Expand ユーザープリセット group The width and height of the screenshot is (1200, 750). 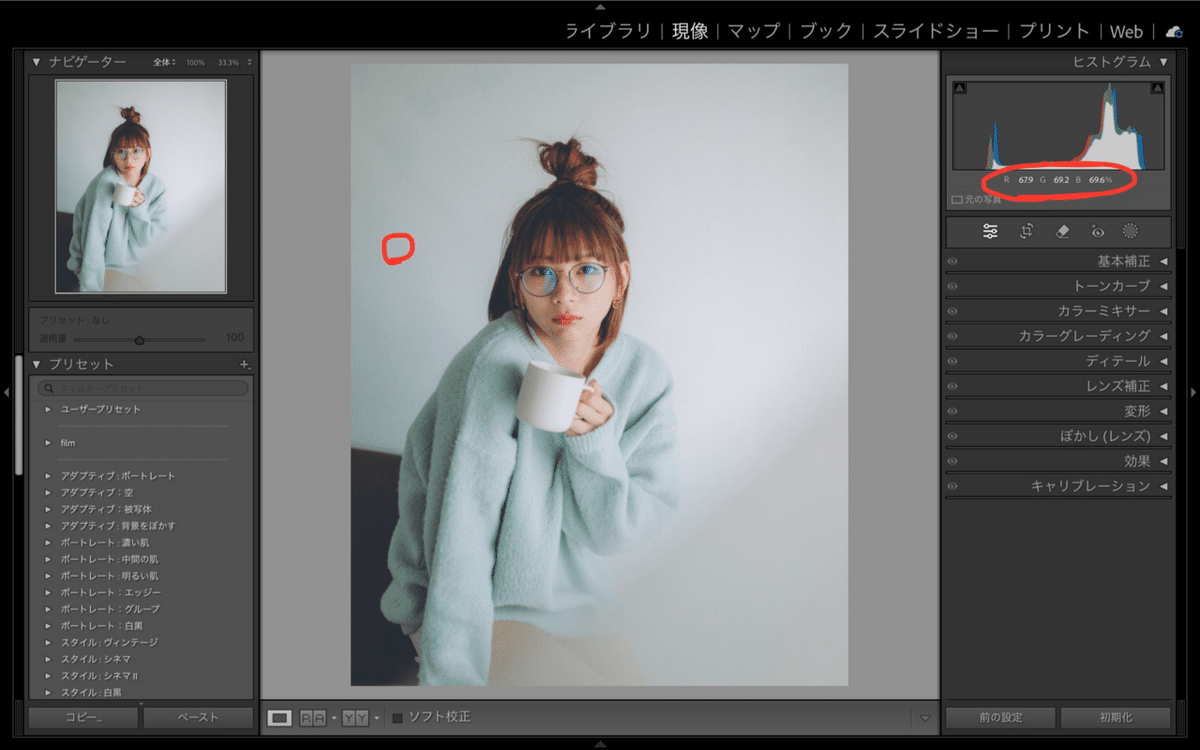click(x=47, y=410)
